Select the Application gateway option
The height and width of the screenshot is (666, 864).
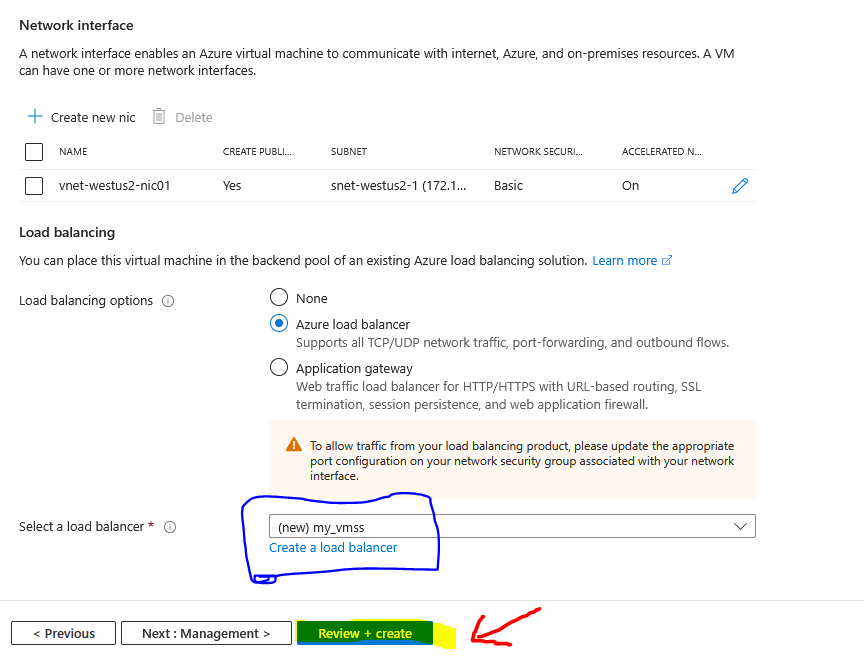[x=279, y=367]
